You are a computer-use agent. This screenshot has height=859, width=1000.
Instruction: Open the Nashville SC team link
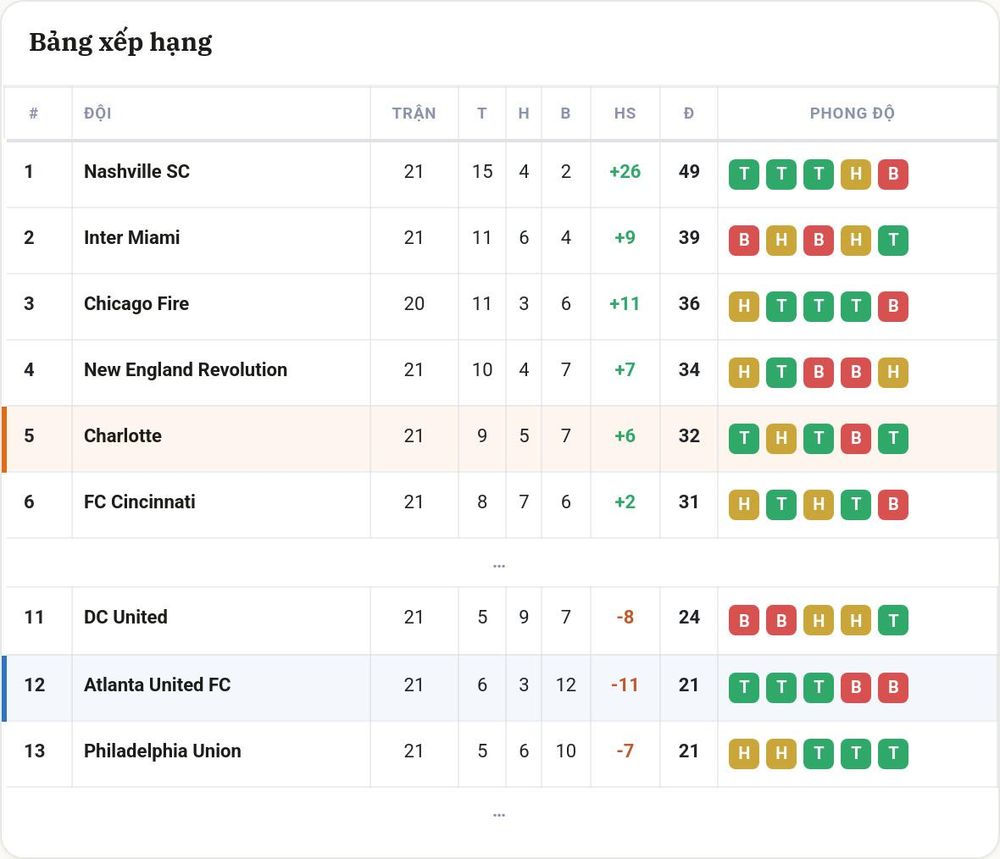tap(136, 172)
